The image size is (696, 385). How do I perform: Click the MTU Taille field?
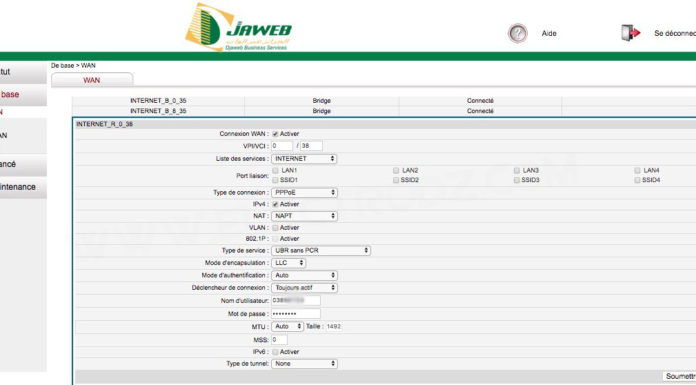pos(334,327)
